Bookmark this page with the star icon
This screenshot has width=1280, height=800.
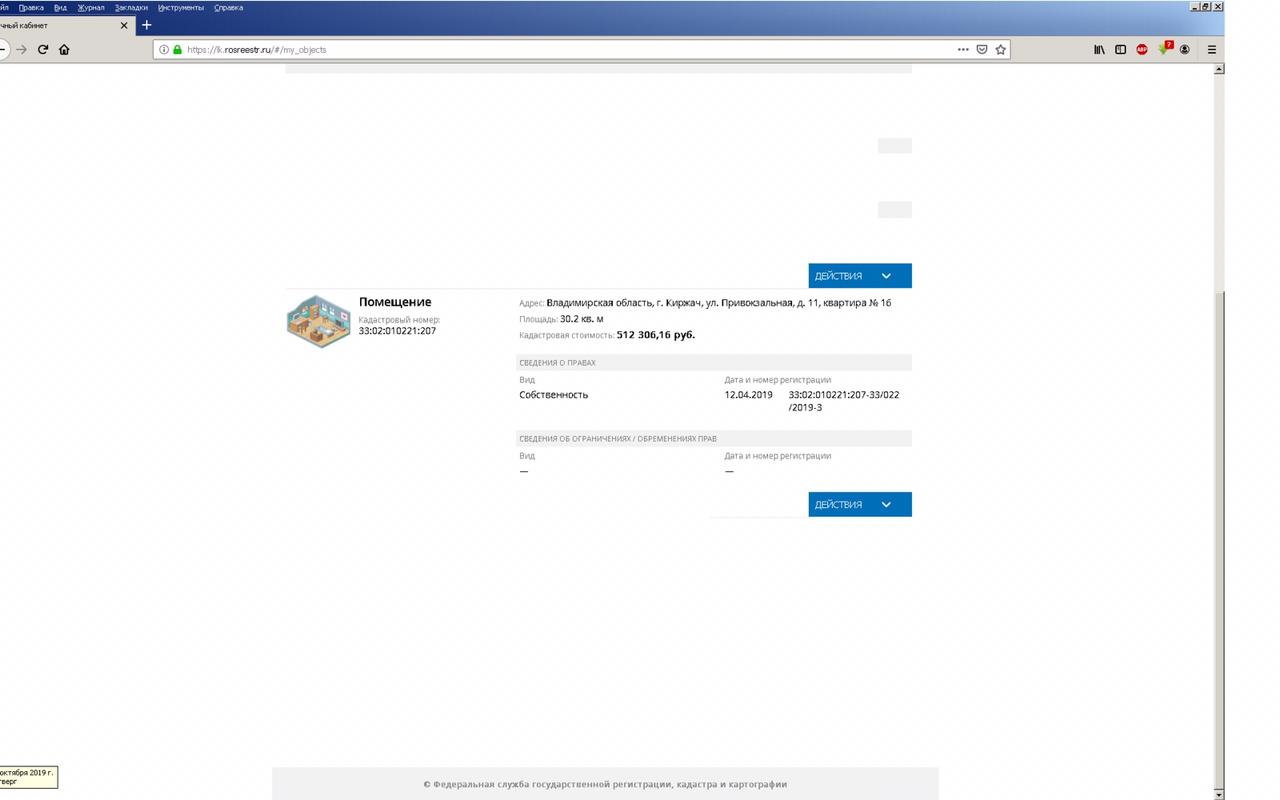1000,49
